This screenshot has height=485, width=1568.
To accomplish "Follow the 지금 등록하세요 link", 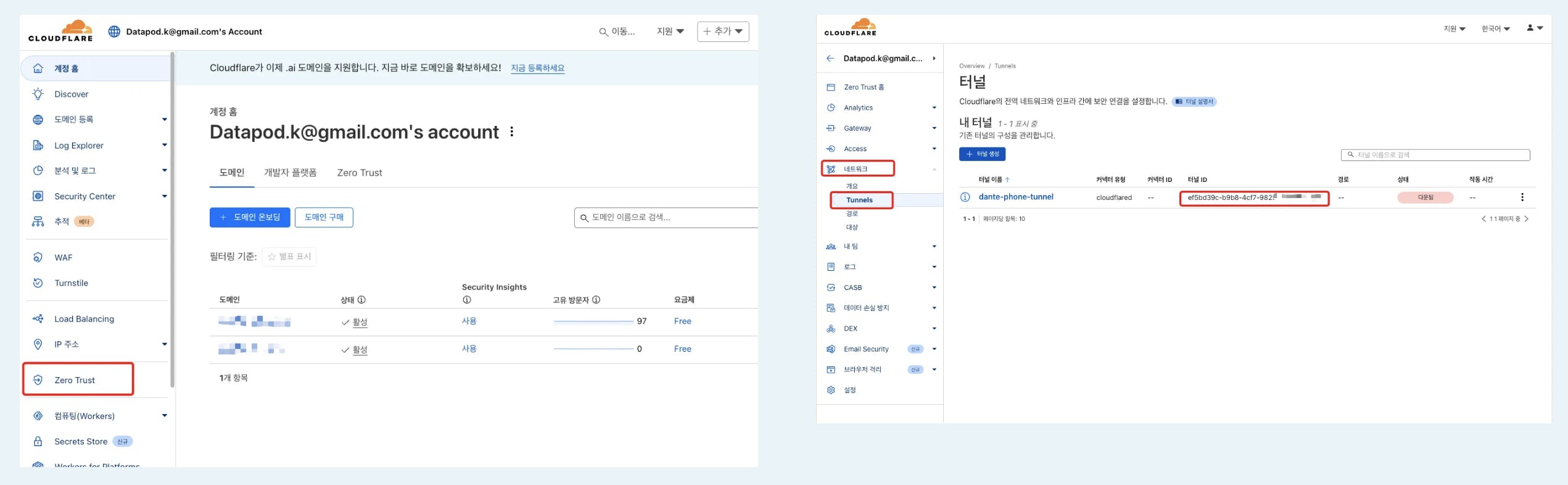I will click(537, 68).
